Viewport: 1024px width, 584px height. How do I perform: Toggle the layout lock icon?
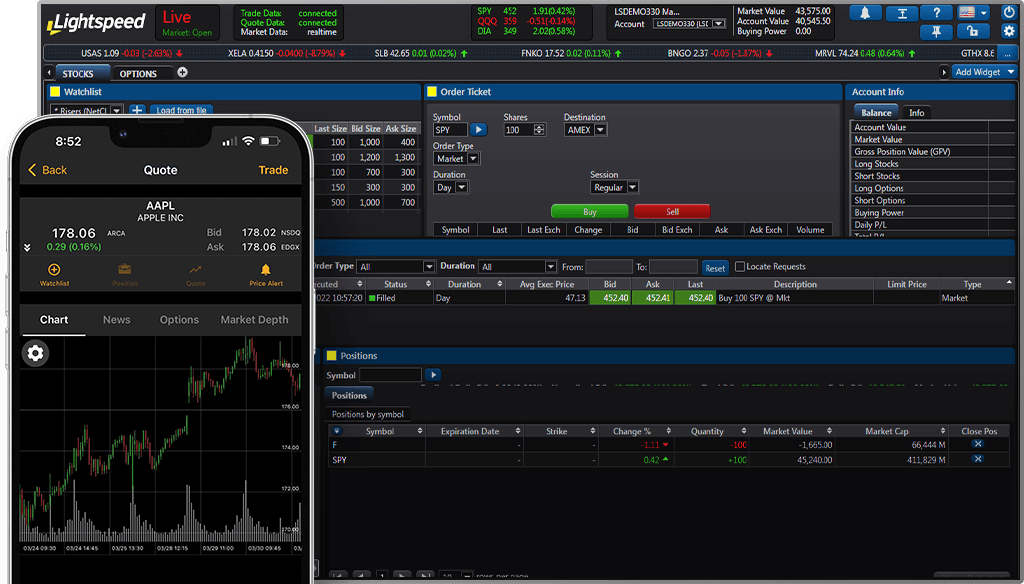(x=972, y=32)
